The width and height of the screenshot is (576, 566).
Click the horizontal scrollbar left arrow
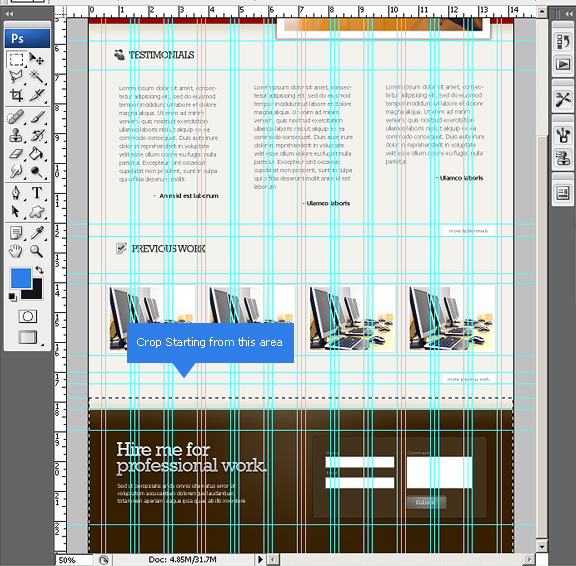coord(272,560)
